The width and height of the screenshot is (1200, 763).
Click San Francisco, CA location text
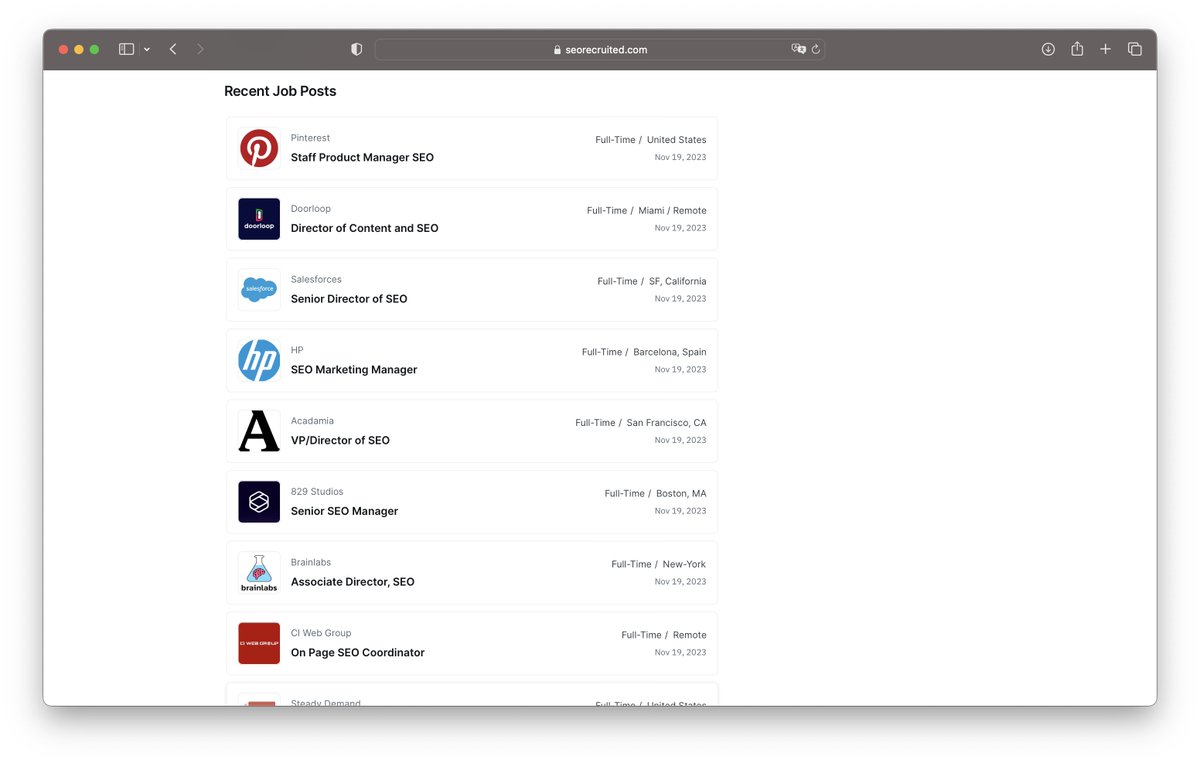click(x=667, y=423)
